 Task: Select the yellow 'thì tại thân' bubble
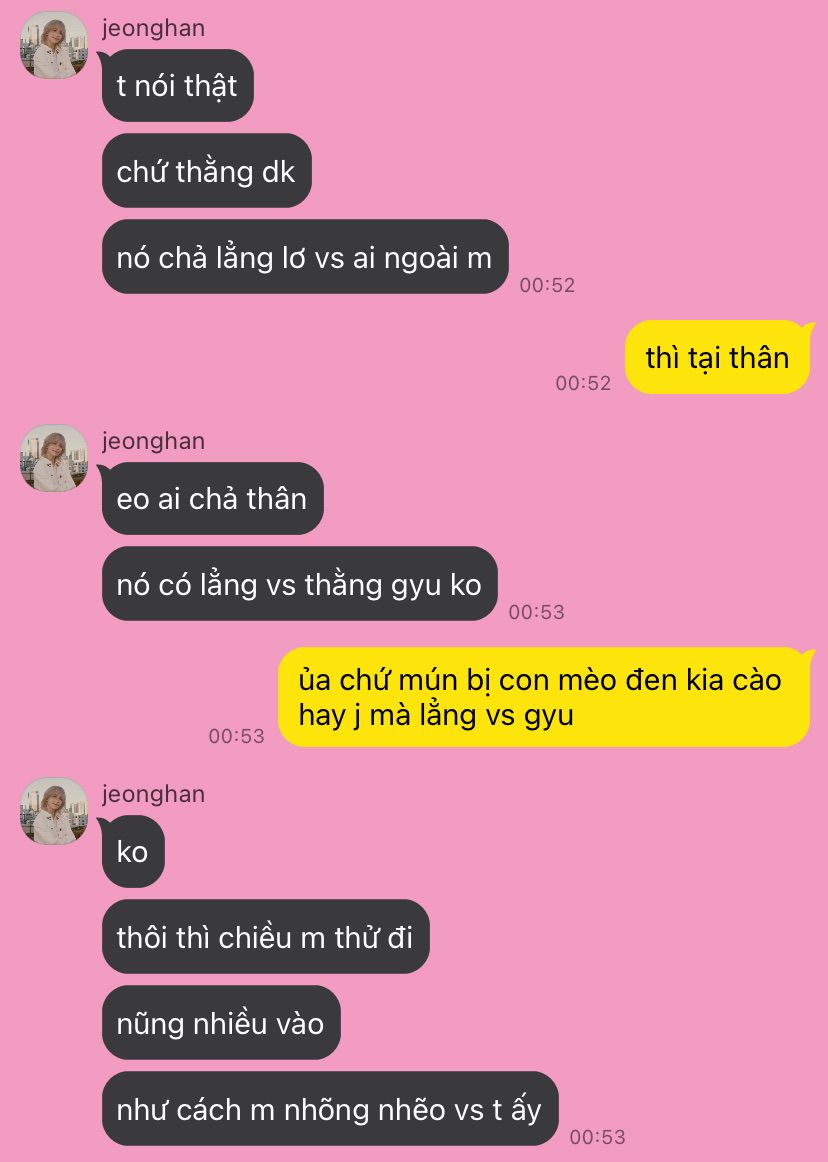click(x=717, y=357)
